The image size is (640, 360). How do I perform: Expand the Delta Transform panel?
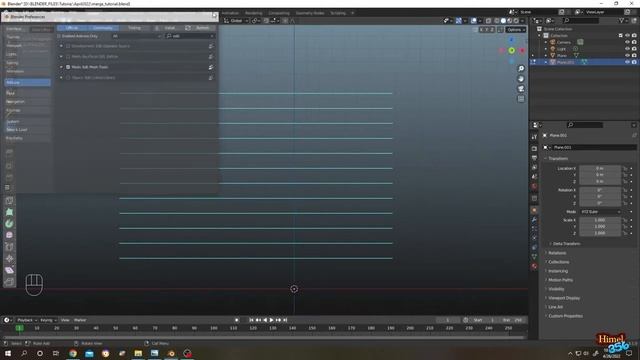coord(566,244)
